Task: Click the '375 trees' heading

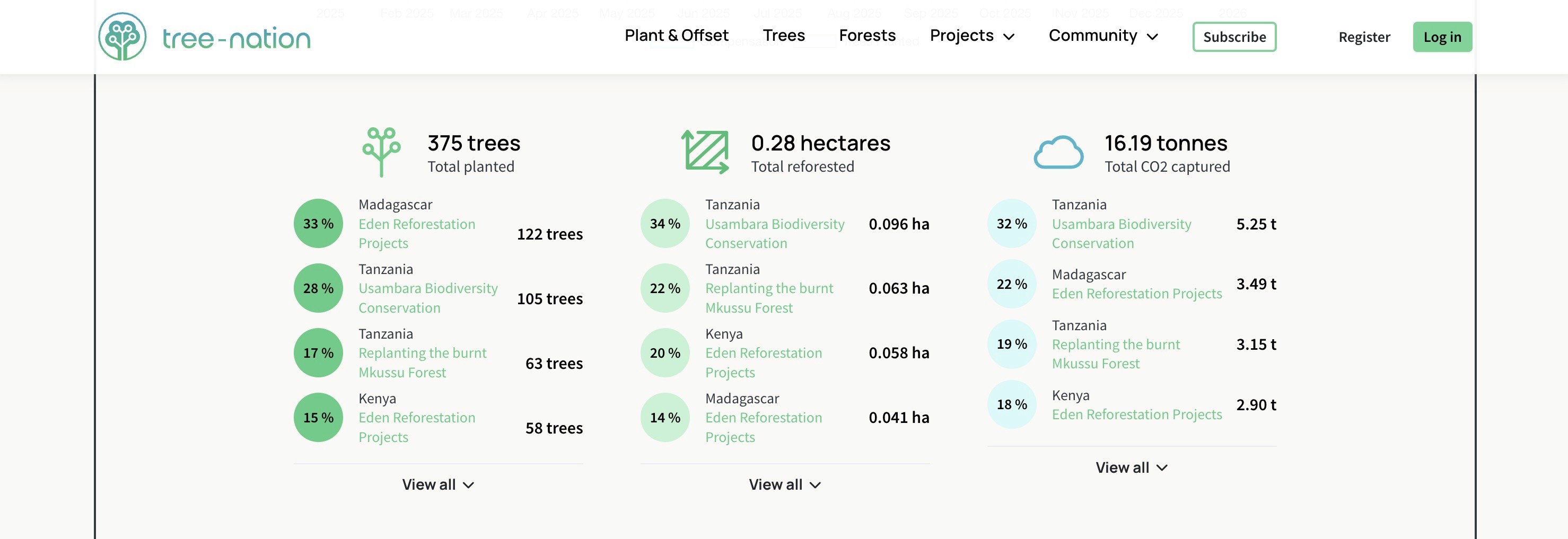Action: [474, 143]
